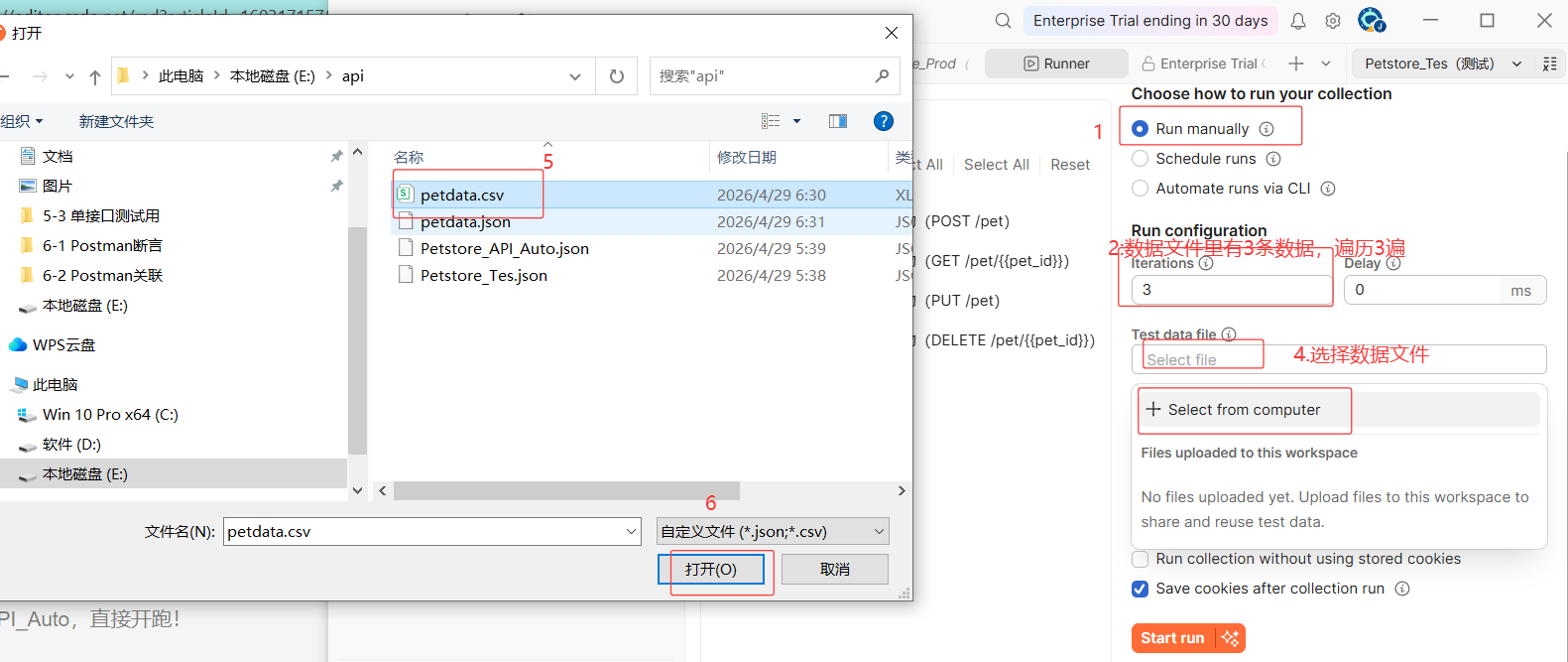Open the tab overflow chevron in Postman
This screenshot has width=1568, height=662.
click(x=1326, y=64)
